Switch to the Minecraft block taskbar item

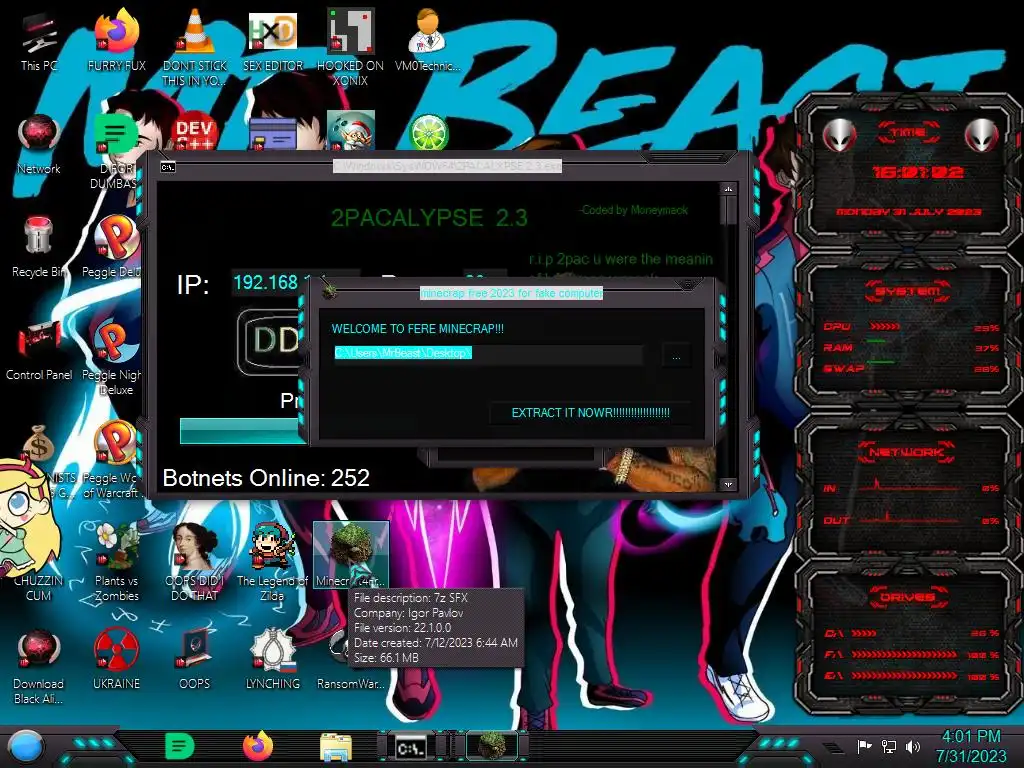[x=491, y=746]
